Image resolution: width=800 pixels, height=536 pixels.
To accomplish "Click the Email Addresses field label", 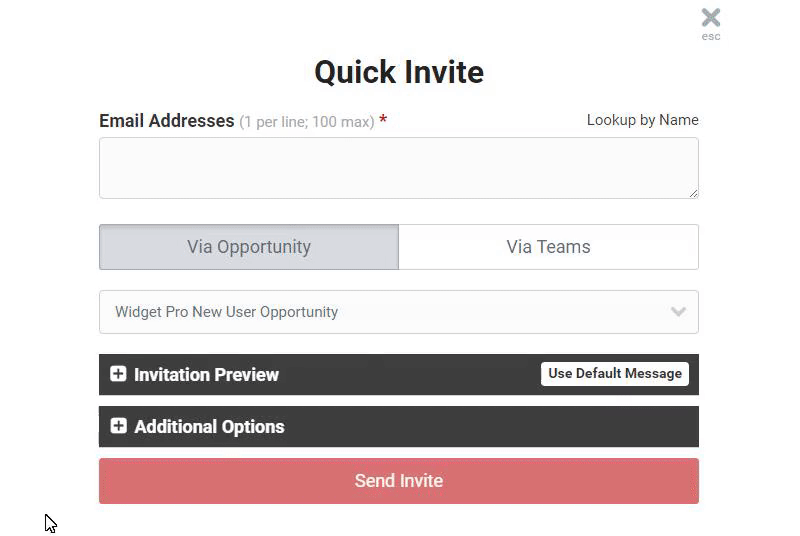I will [x=167, y=121].
